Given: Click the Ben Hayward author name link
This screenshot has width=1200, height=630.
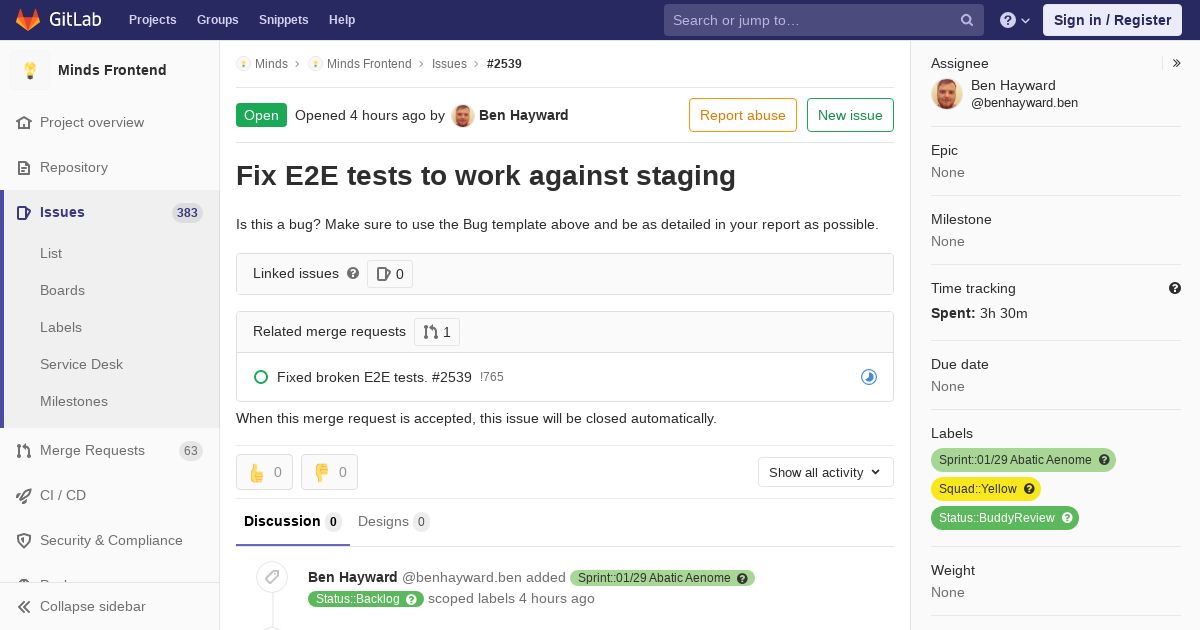Looking at the screenshot, I should click(x=524, y=115).
